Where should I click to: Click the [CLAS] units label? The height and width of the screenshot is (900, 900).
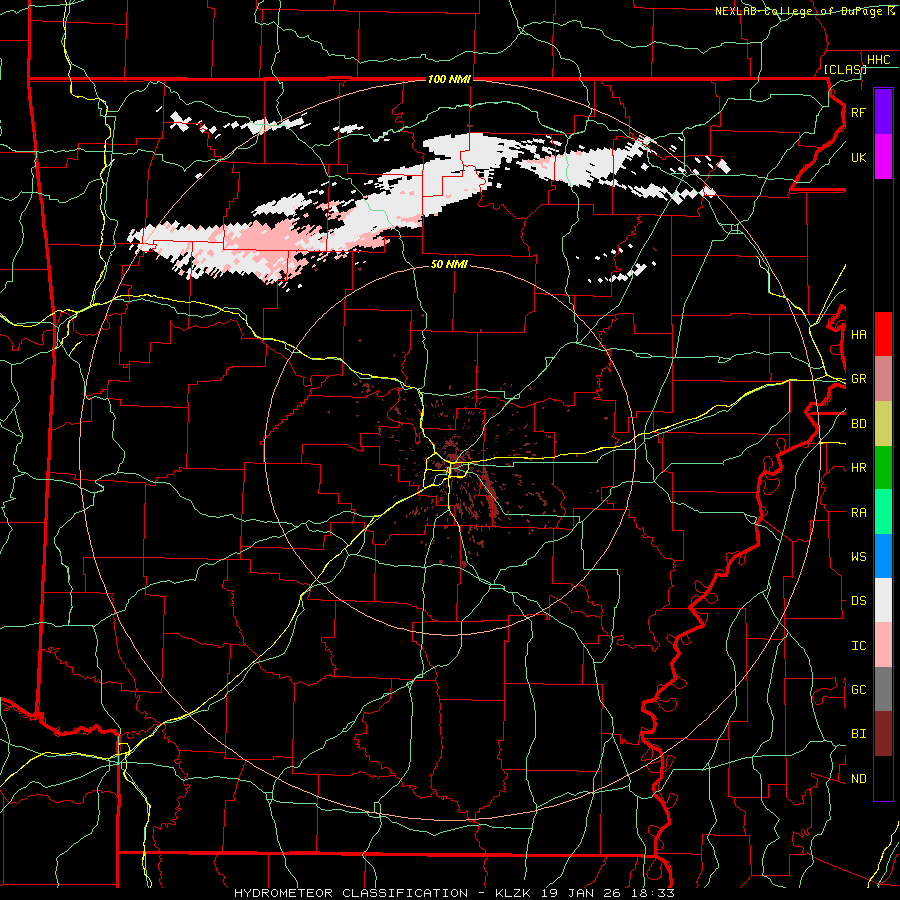844,69
